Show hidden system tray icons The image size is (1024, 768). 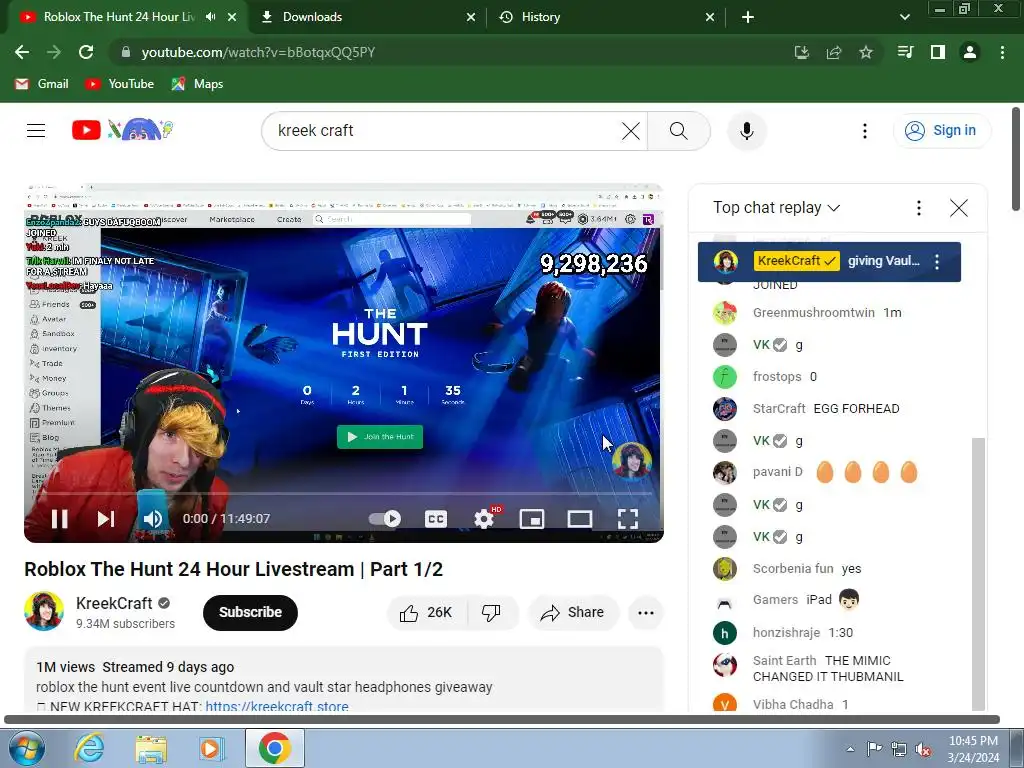point(850,749)
